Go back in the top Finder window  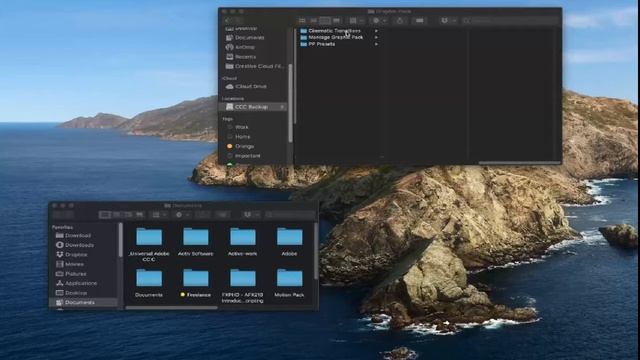[228, 20]
